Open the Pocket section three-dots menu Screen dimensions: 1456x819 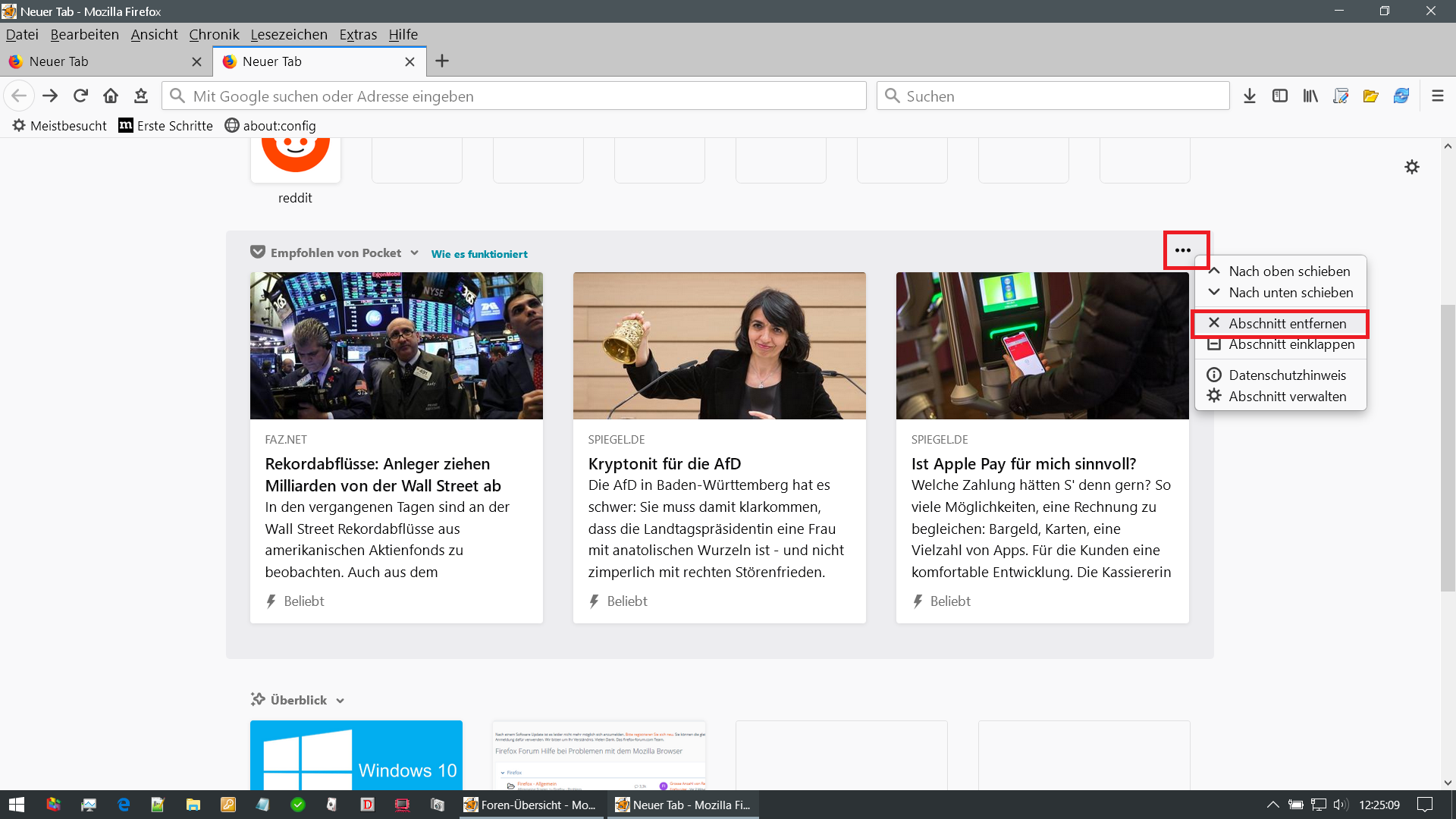pos(1183,250)
